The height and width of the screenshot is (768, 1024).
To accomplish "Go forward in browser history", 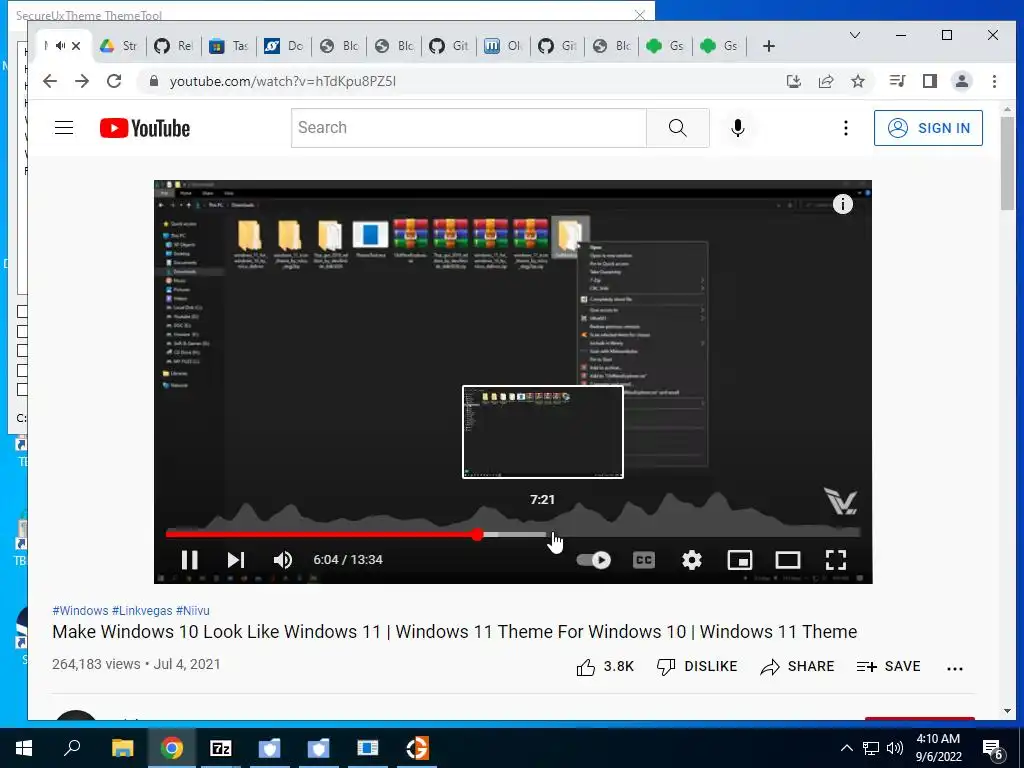I will pos(82,81).
